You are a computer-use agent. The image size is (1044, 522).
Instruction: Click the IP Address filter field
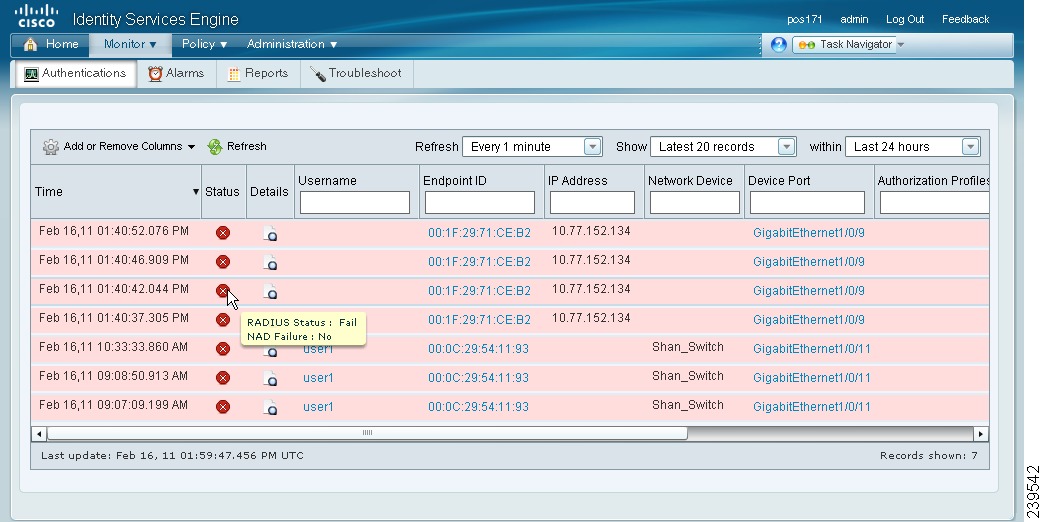click(593, 202)
